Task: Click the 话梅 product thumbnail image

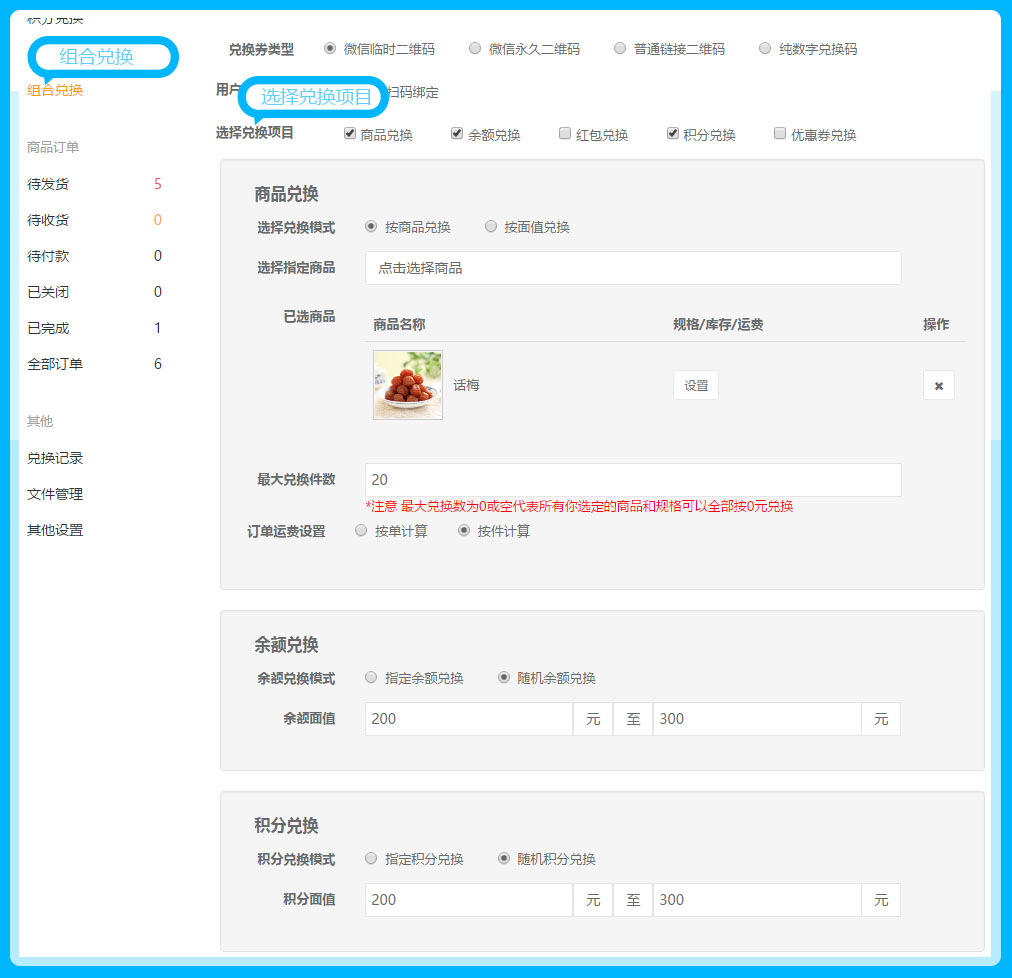Action: [408, 385]
